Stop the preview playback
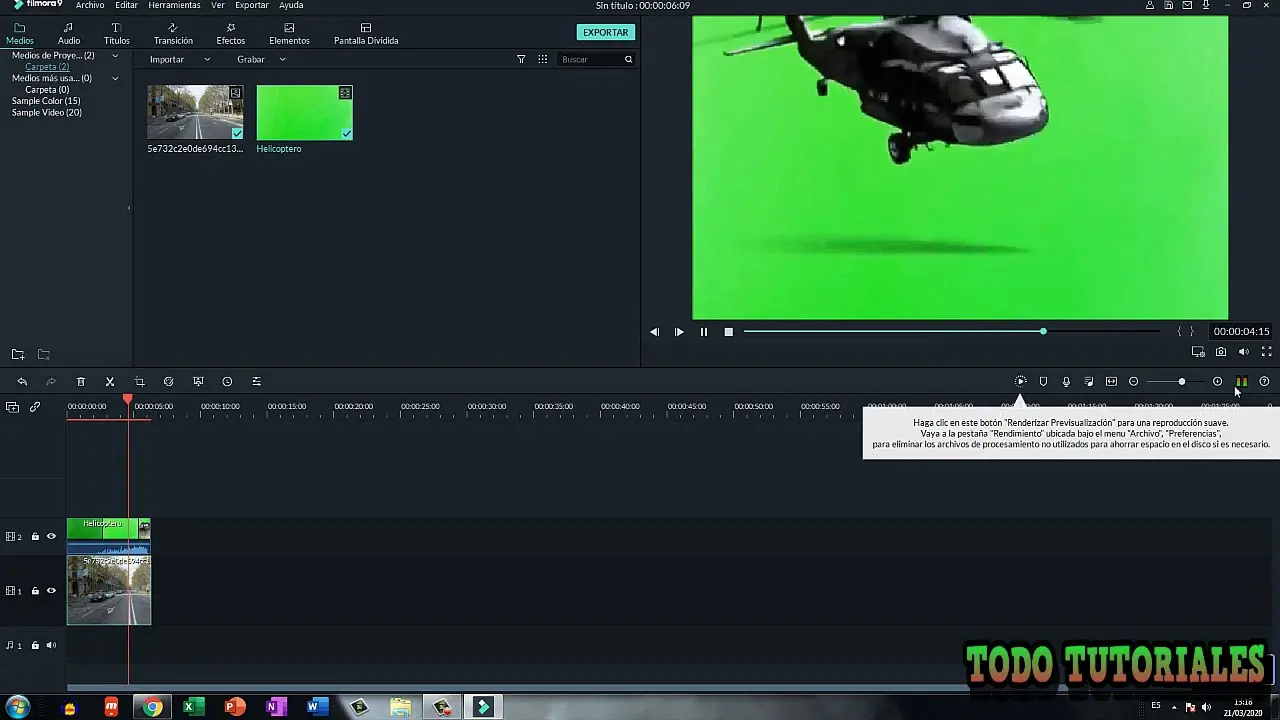Screen dimensions: 1280x720 (728, 332)
